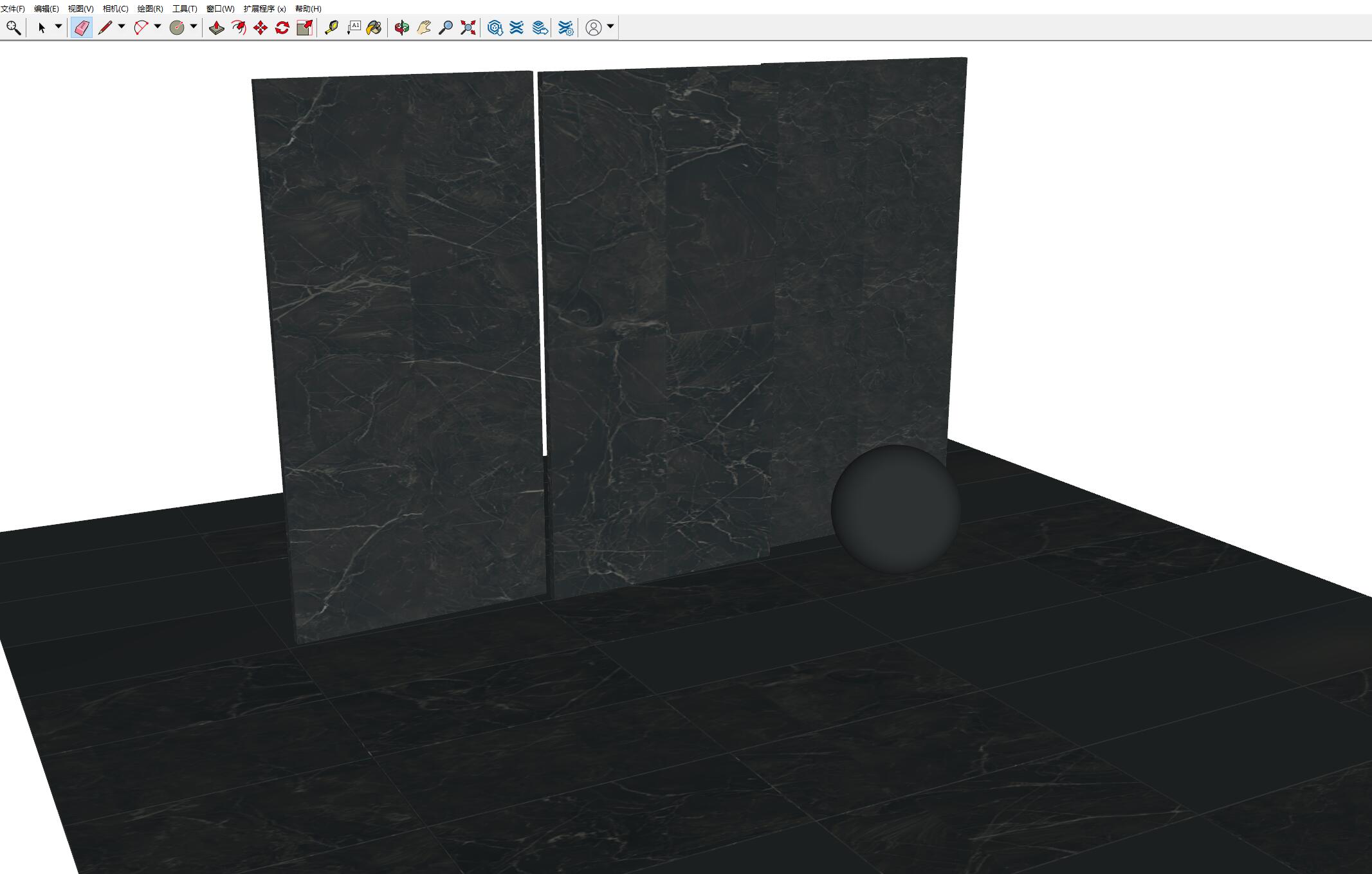
Task: Expand the user account dropdown arrow
Action: click(x=610, y=27)
